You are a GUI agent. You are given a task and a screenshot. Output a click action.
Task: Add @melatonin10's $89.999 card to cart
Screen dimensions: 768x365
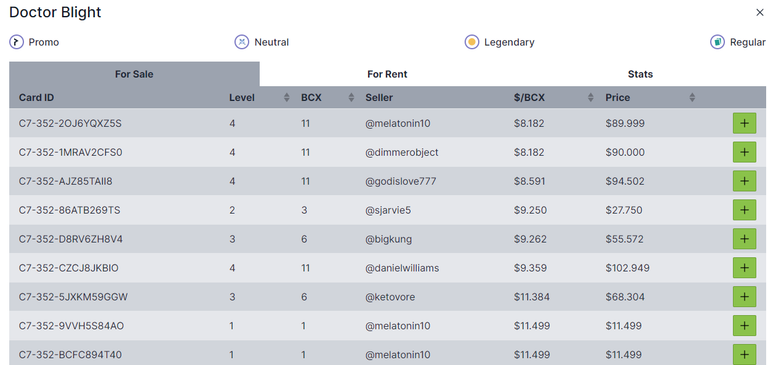click(744, 123)
